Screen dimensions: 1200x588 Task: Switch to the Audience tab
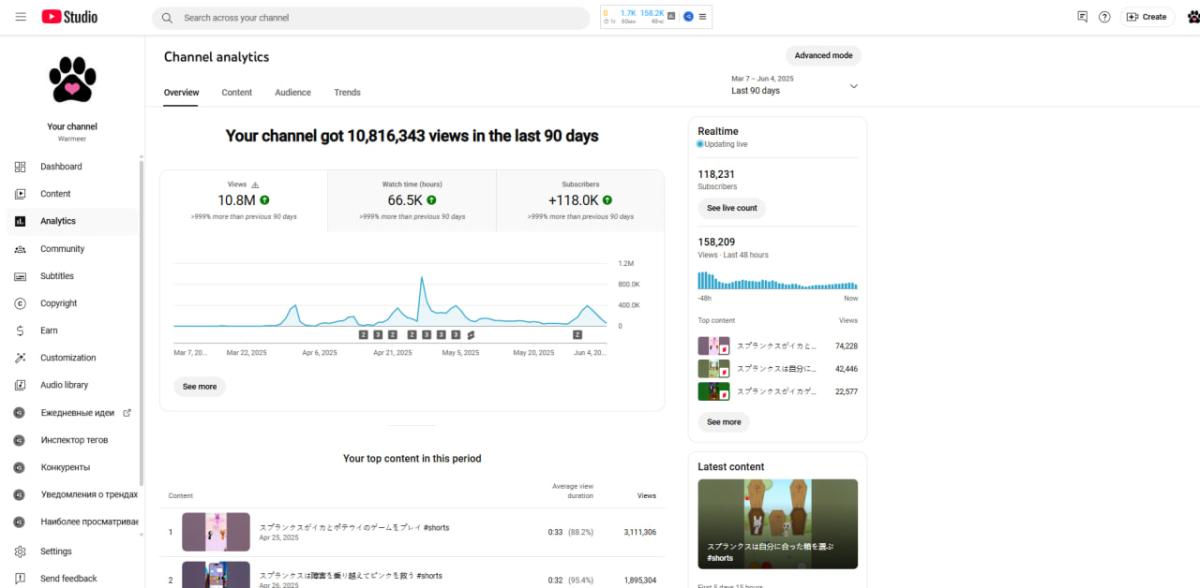[x=293, y=92]
